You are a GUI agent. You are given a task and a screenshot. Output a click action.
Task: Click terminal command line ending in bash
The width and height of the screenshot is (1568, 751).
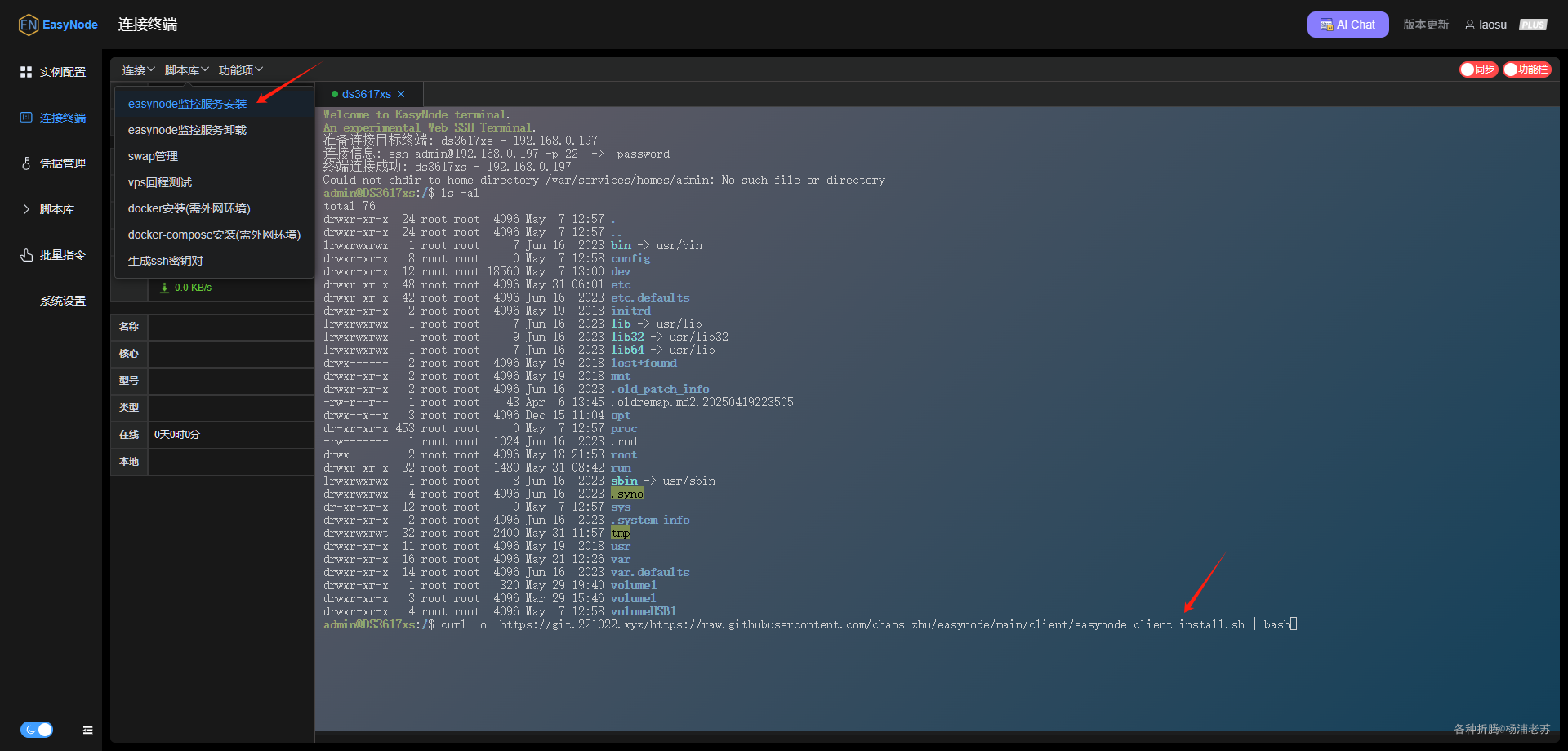(x=810, y=624)
